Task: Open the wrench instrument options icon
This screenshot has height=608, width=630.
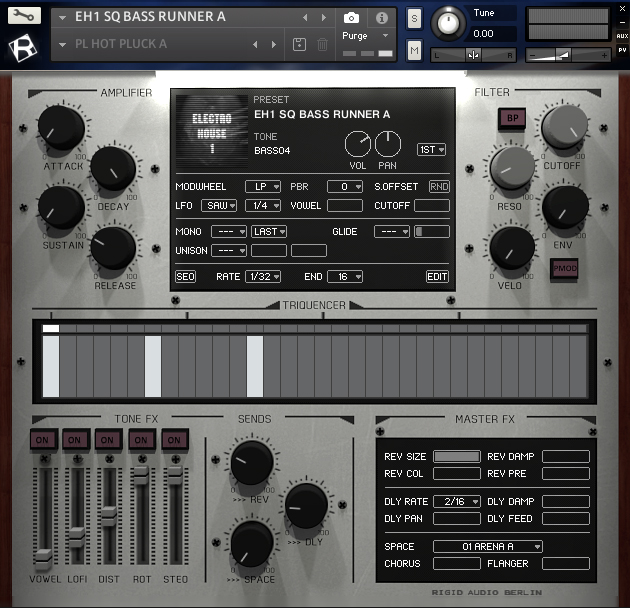Action: point(24,16)
